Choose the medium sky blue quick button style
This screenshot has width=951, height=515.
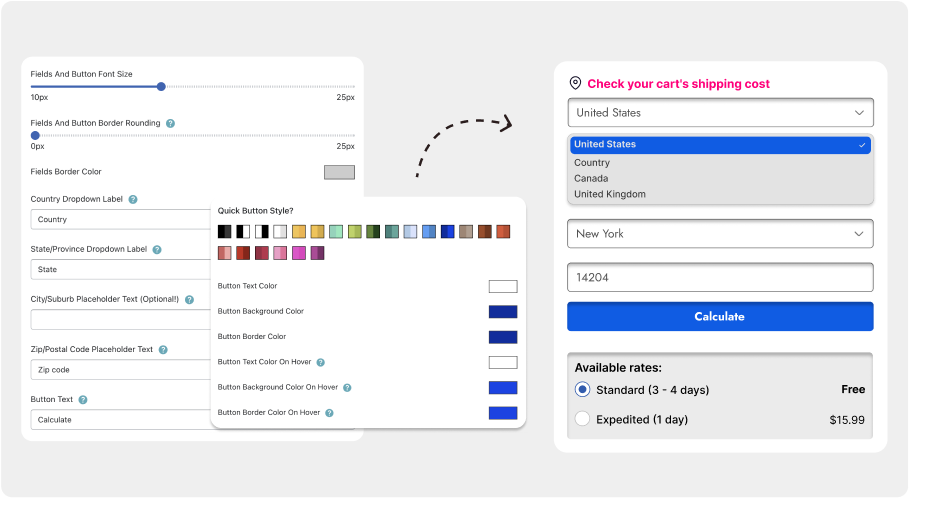pyautogui.click(x=429, y=232)
